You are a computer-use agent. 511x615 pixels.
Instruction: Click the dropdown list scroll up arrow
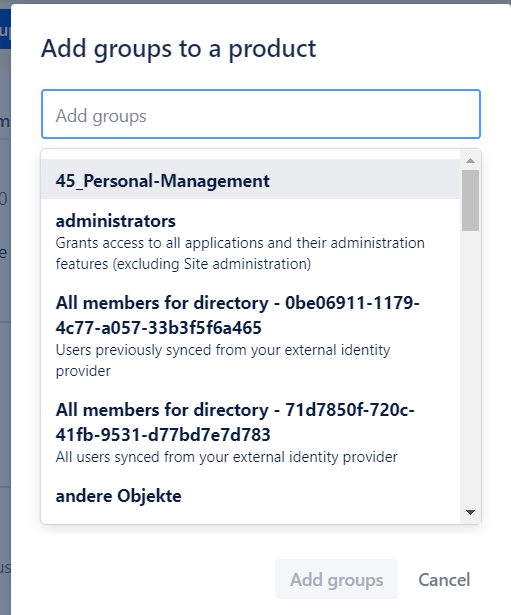coord(470,160)
